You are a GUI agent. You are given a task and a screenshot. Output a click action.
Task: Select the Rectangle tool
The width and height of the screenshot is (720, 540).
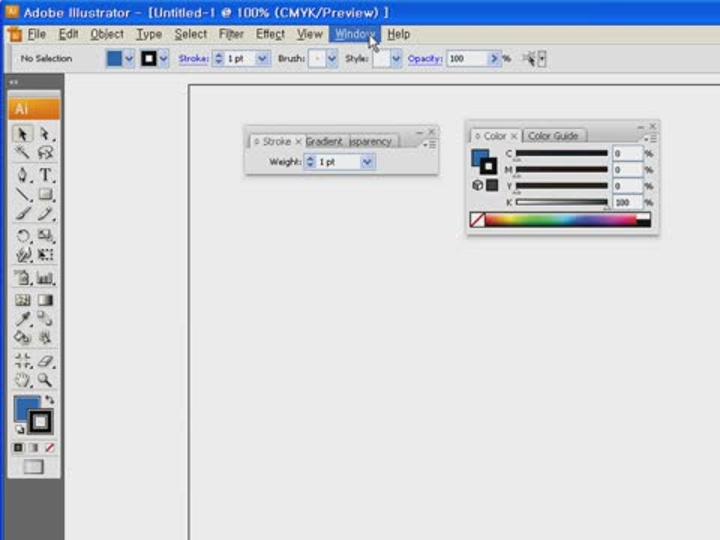point(45,195)
